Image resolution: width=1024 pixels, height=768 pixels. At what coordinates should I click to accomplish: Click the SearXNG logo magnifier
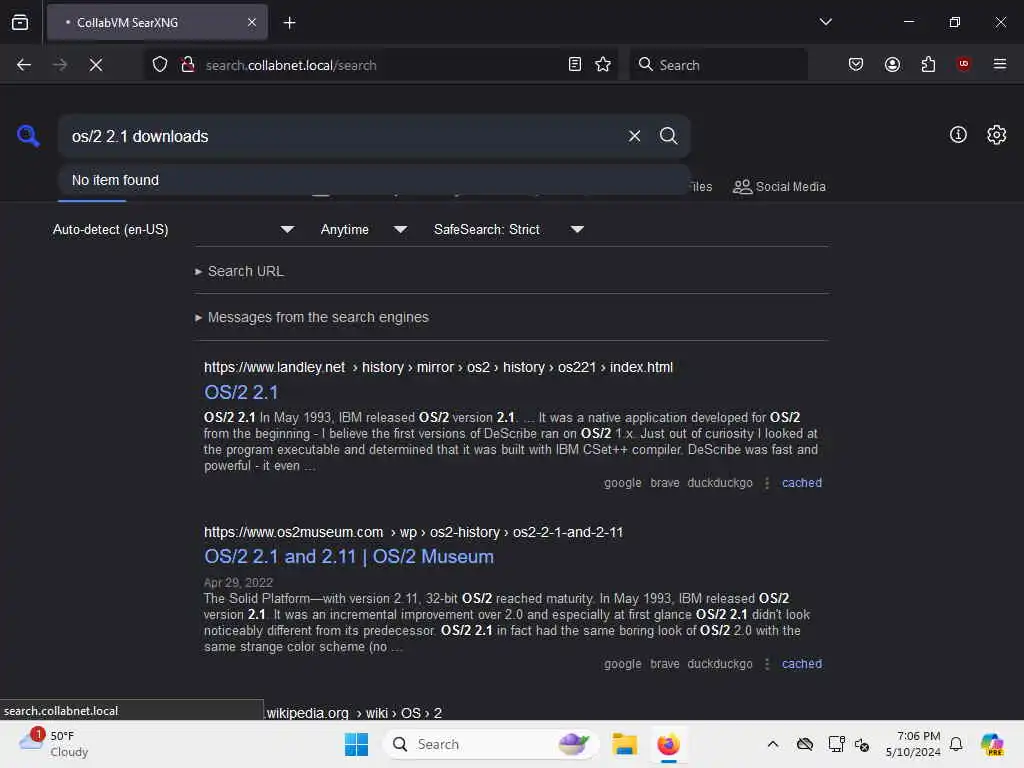[28, 136]
